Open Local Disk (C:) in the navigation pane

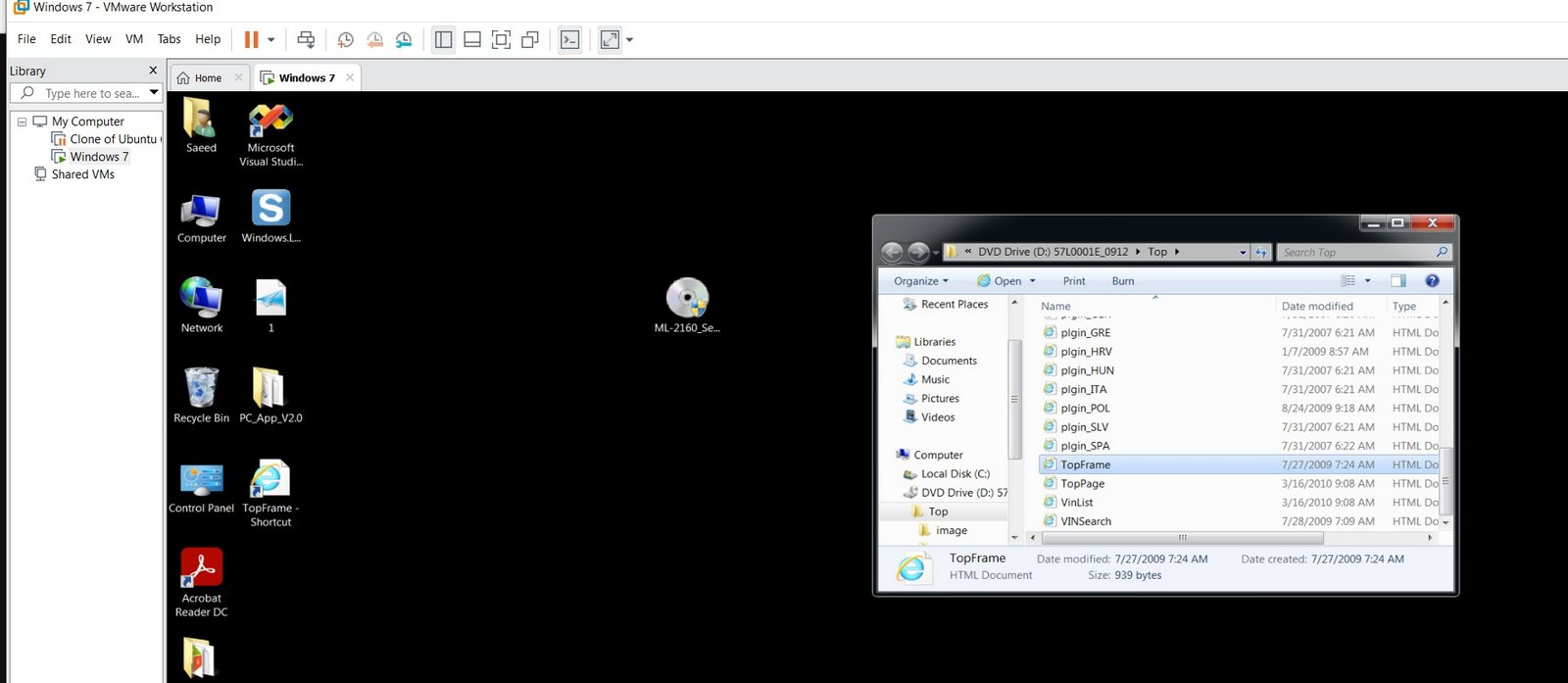(x=947, y=474)
